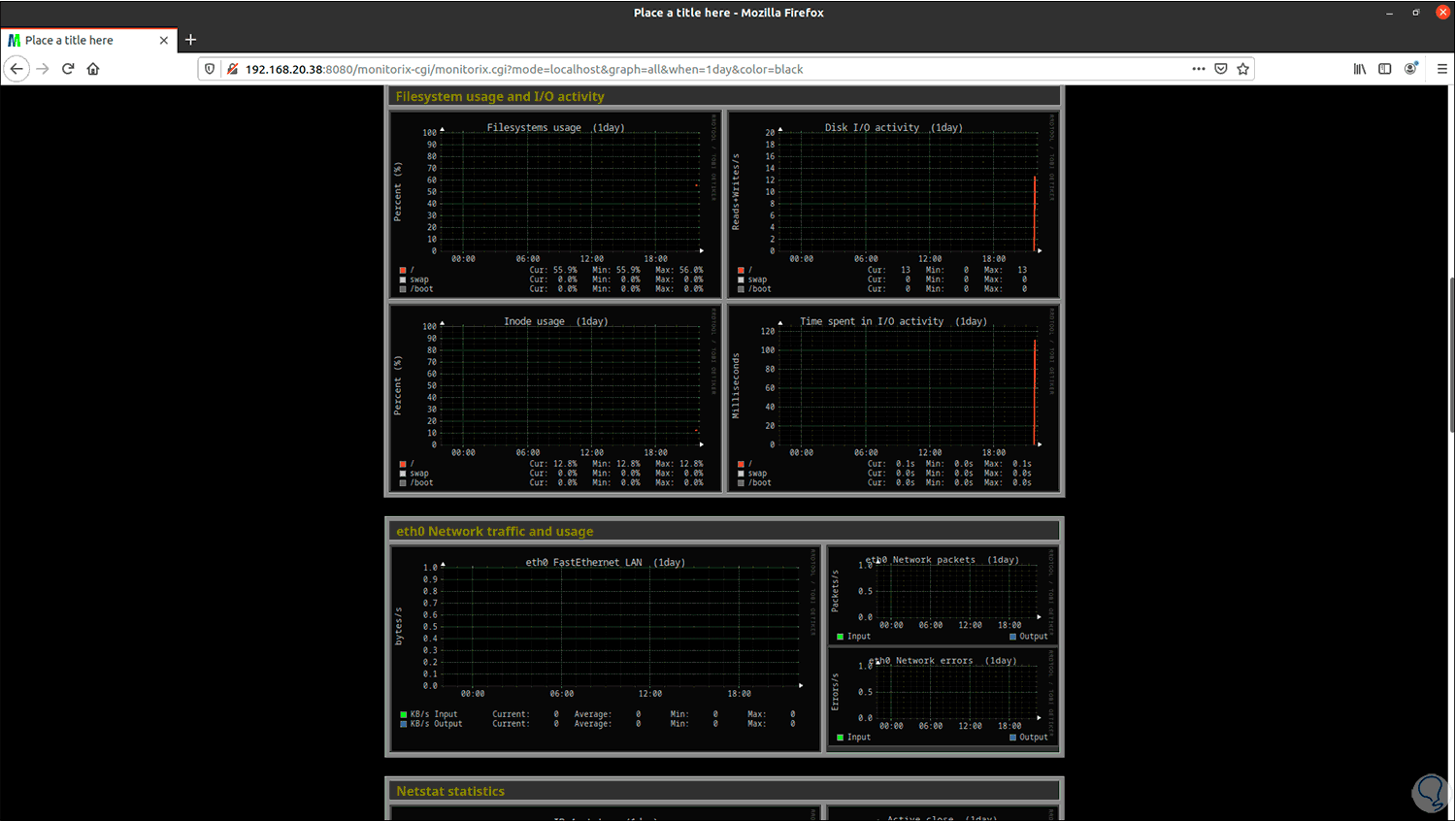This screenshot has width=1456, height=821.
Task: Go to the Firefox home page
Action: click(x=93, y=69)
